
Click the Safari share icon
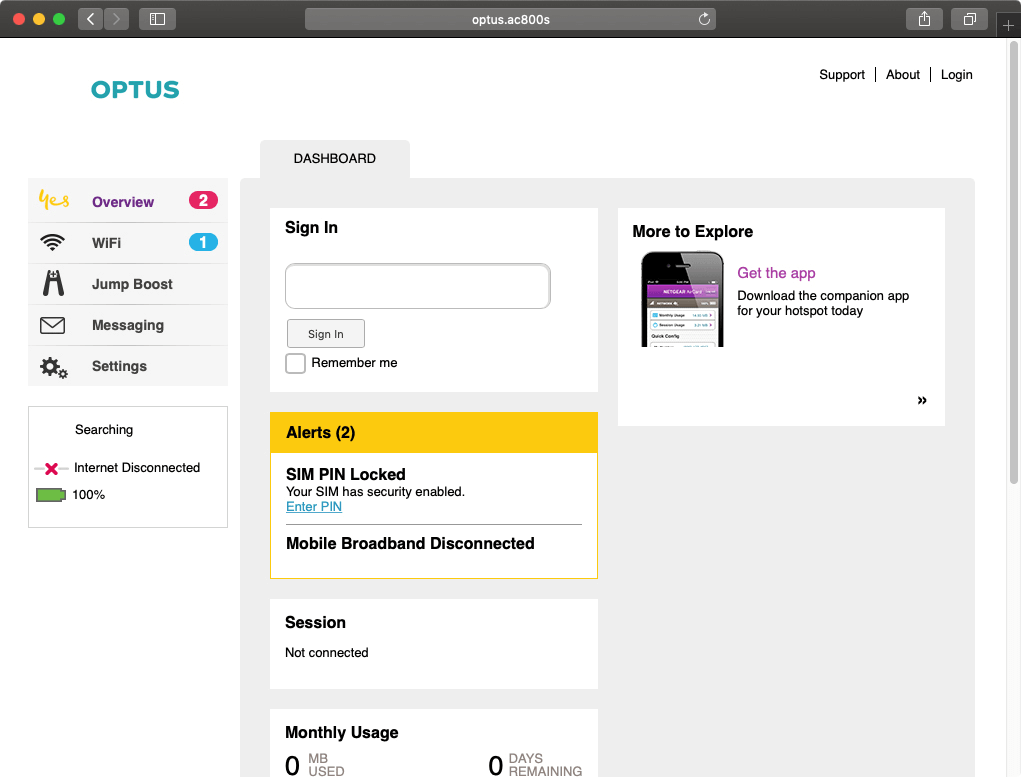coord(924,19)
